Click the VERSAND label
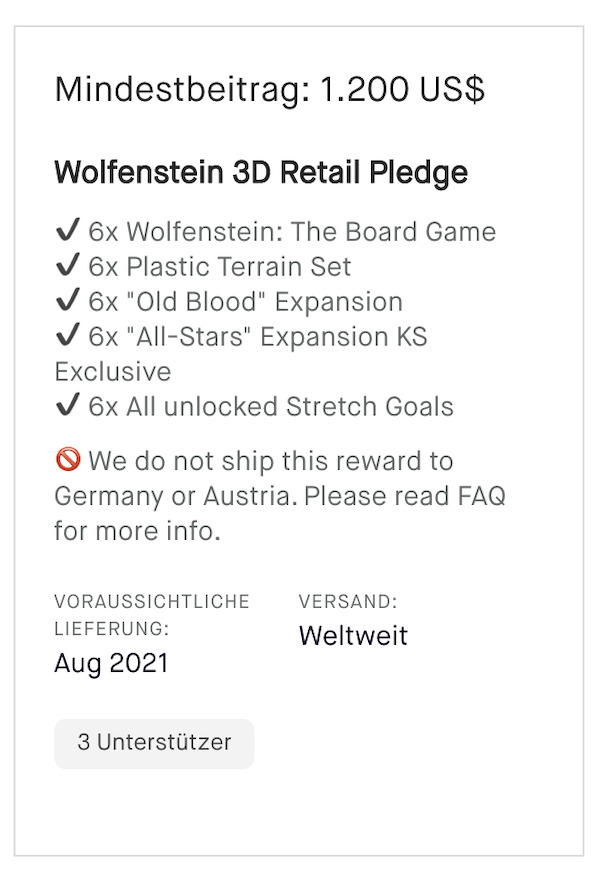The image size is (600, 880). pos(348,602)
